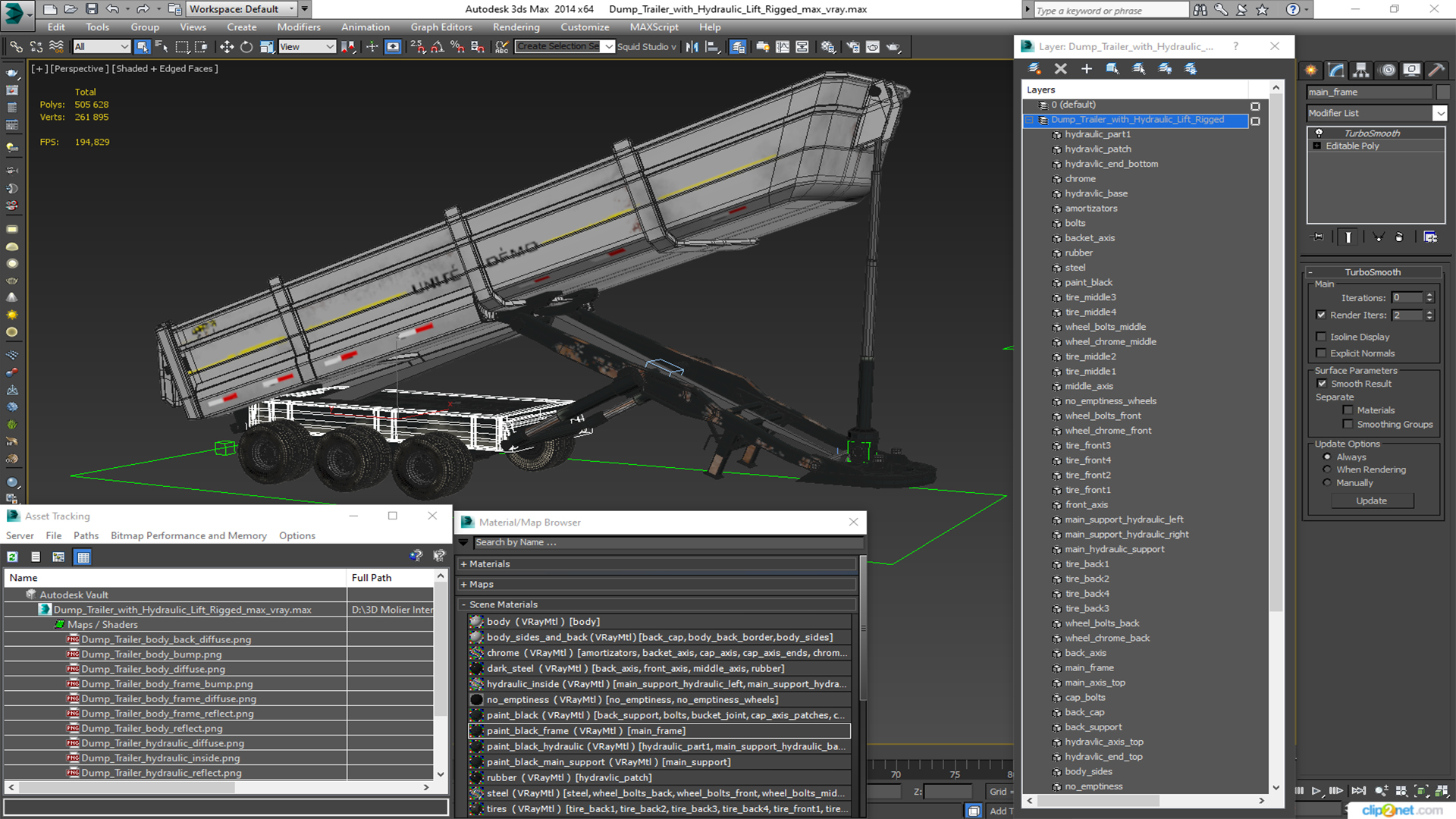Image resolution: width=1456 pixels, height=819 pixels.
Task: Open the Rendering menu
Action: coord(516,27)
